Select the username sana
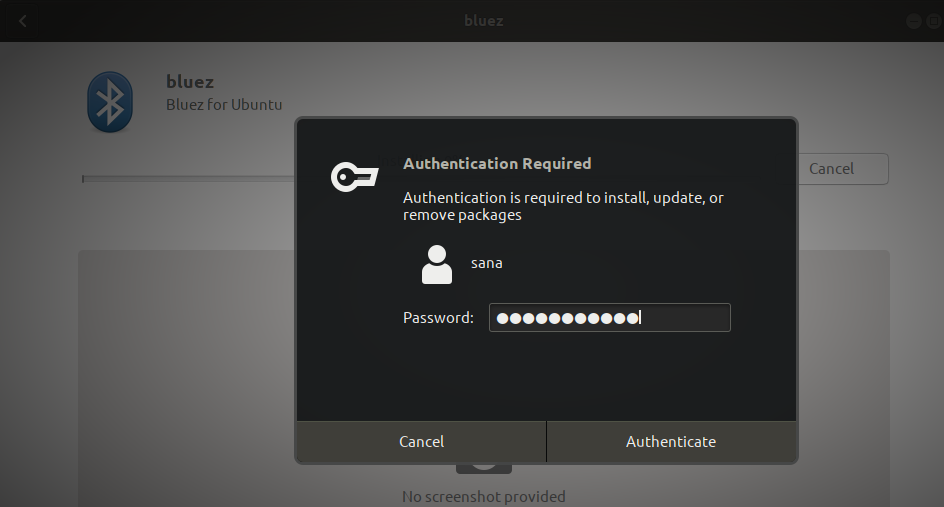The image size is (944, 507). coord(487,264)
